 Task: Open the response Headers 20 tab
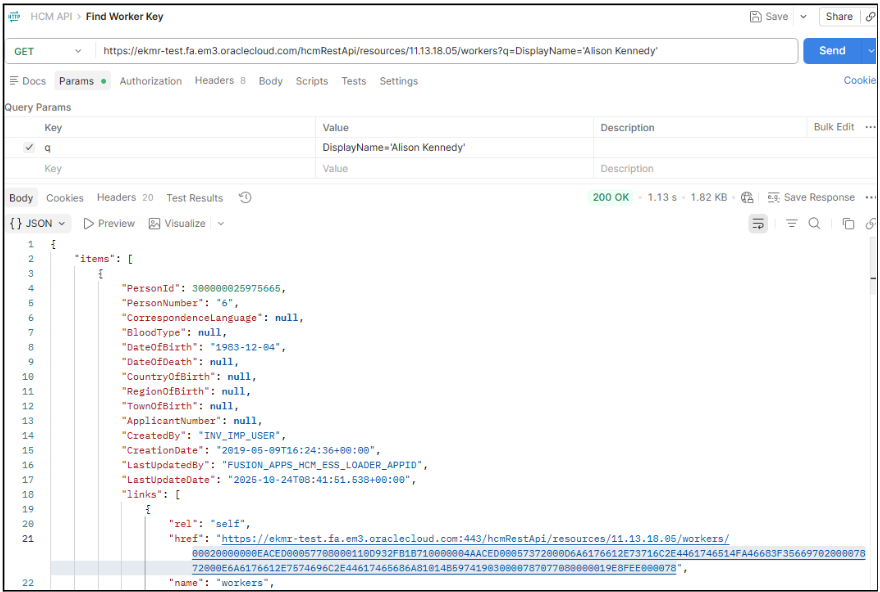(125, 197)
